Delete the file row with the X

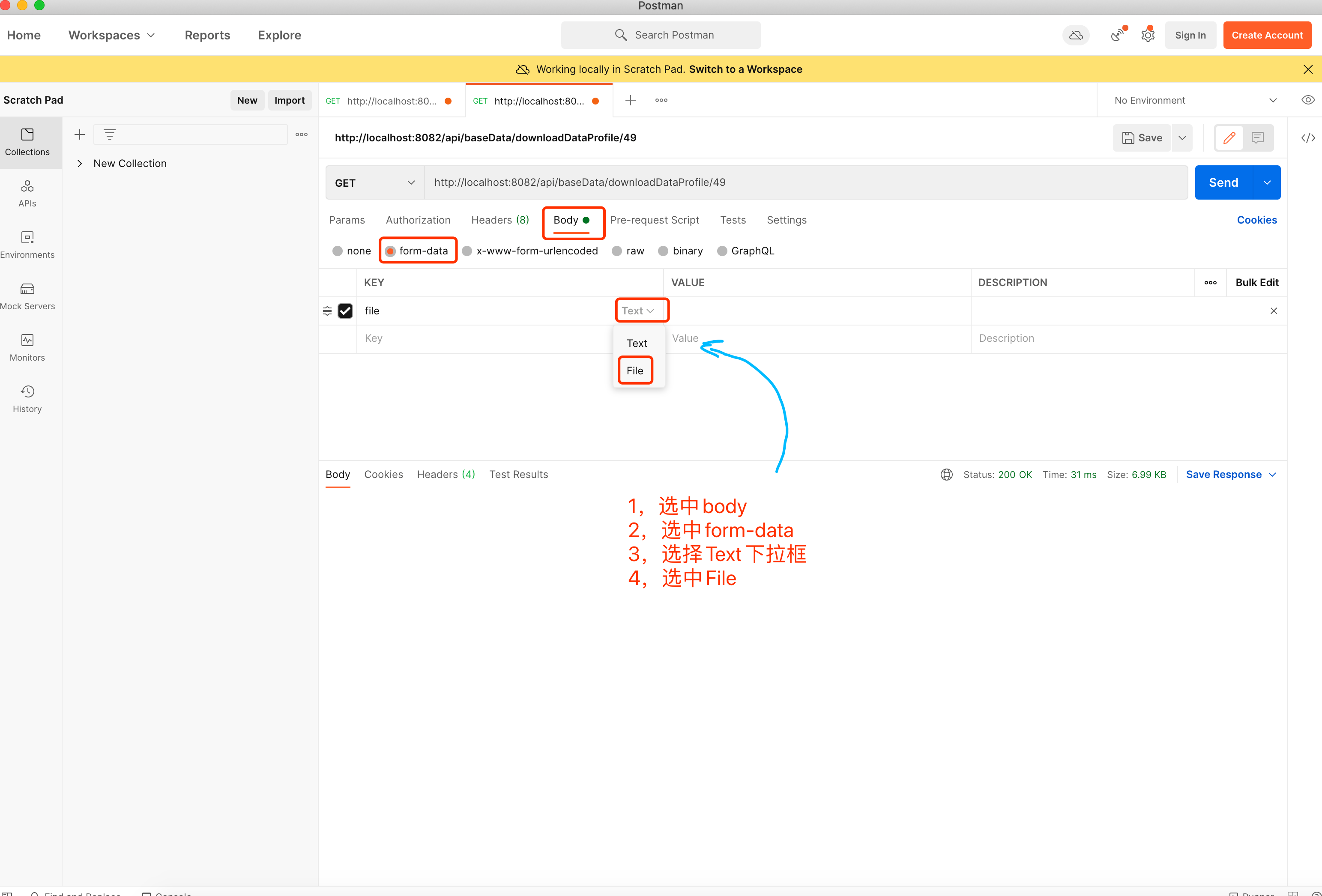click(x=1274, y=311)
